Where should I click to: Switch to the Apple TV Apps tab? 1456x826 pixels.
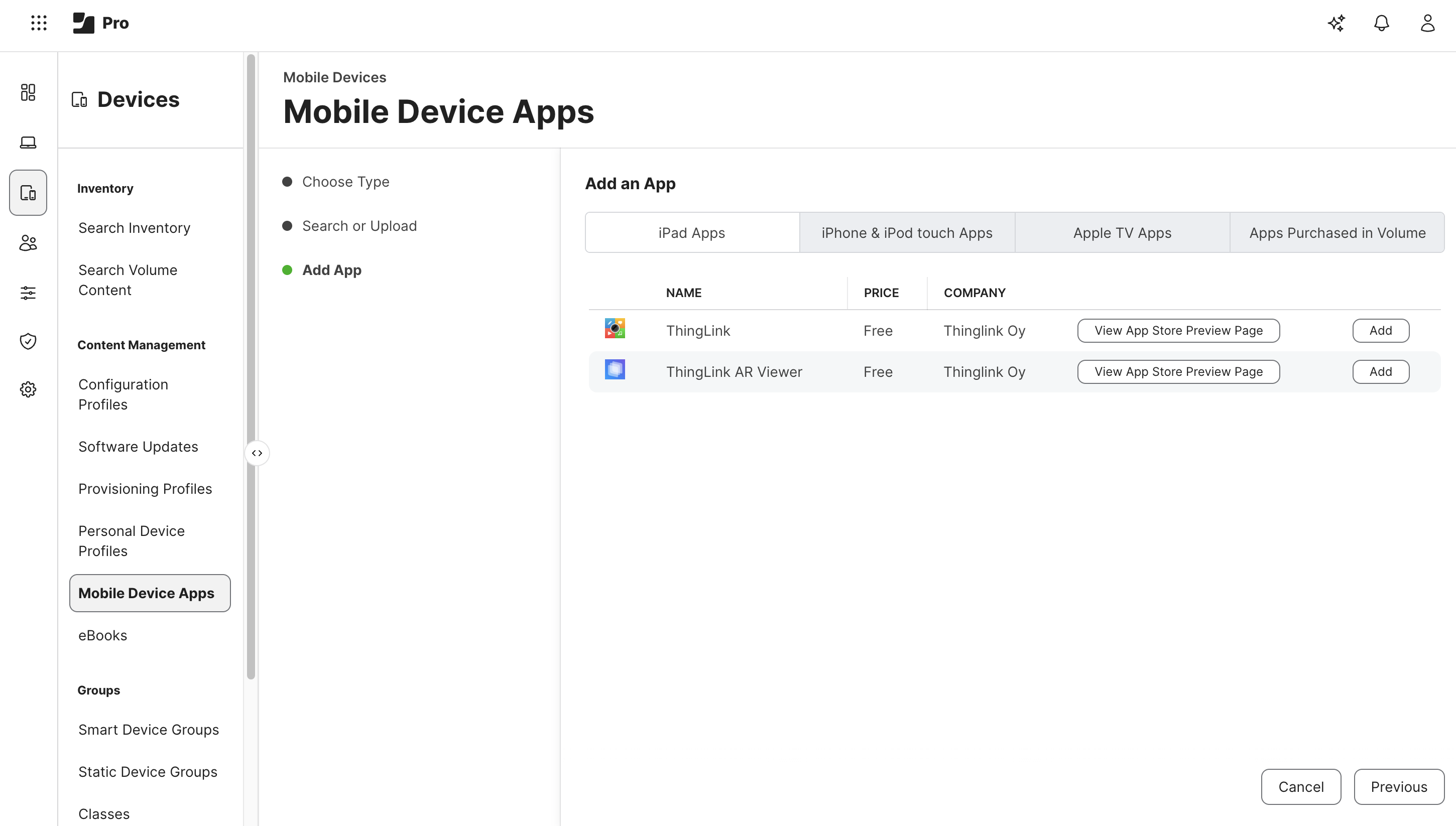[1122, 233]
